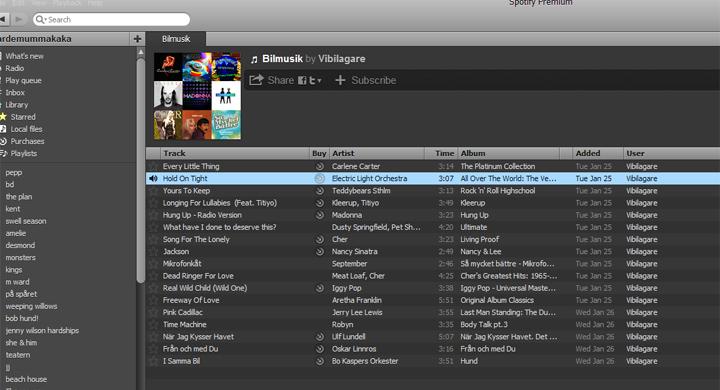Open Starred from the sidebar

[23, 117]
